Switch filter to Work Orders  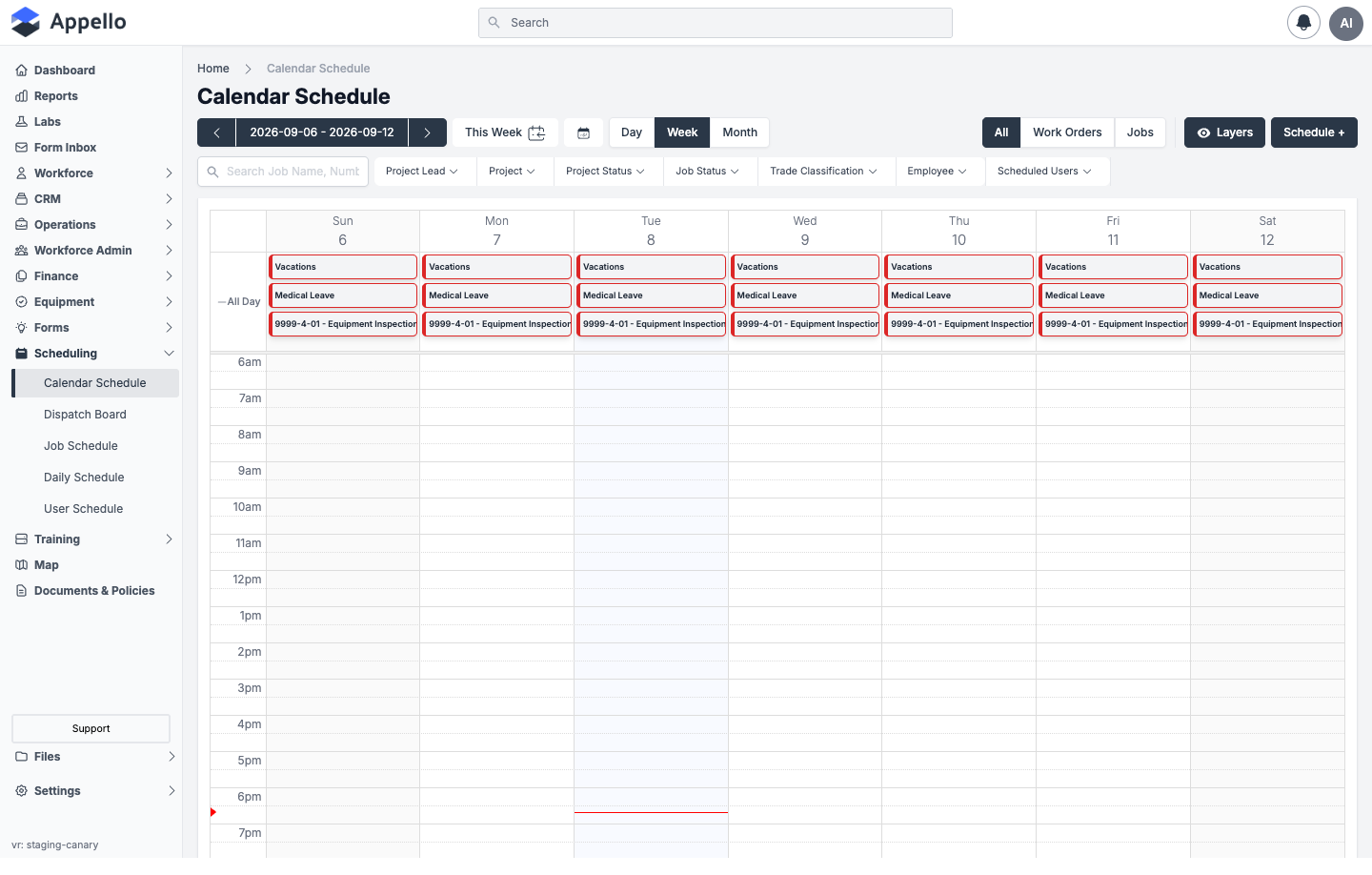1067,132
